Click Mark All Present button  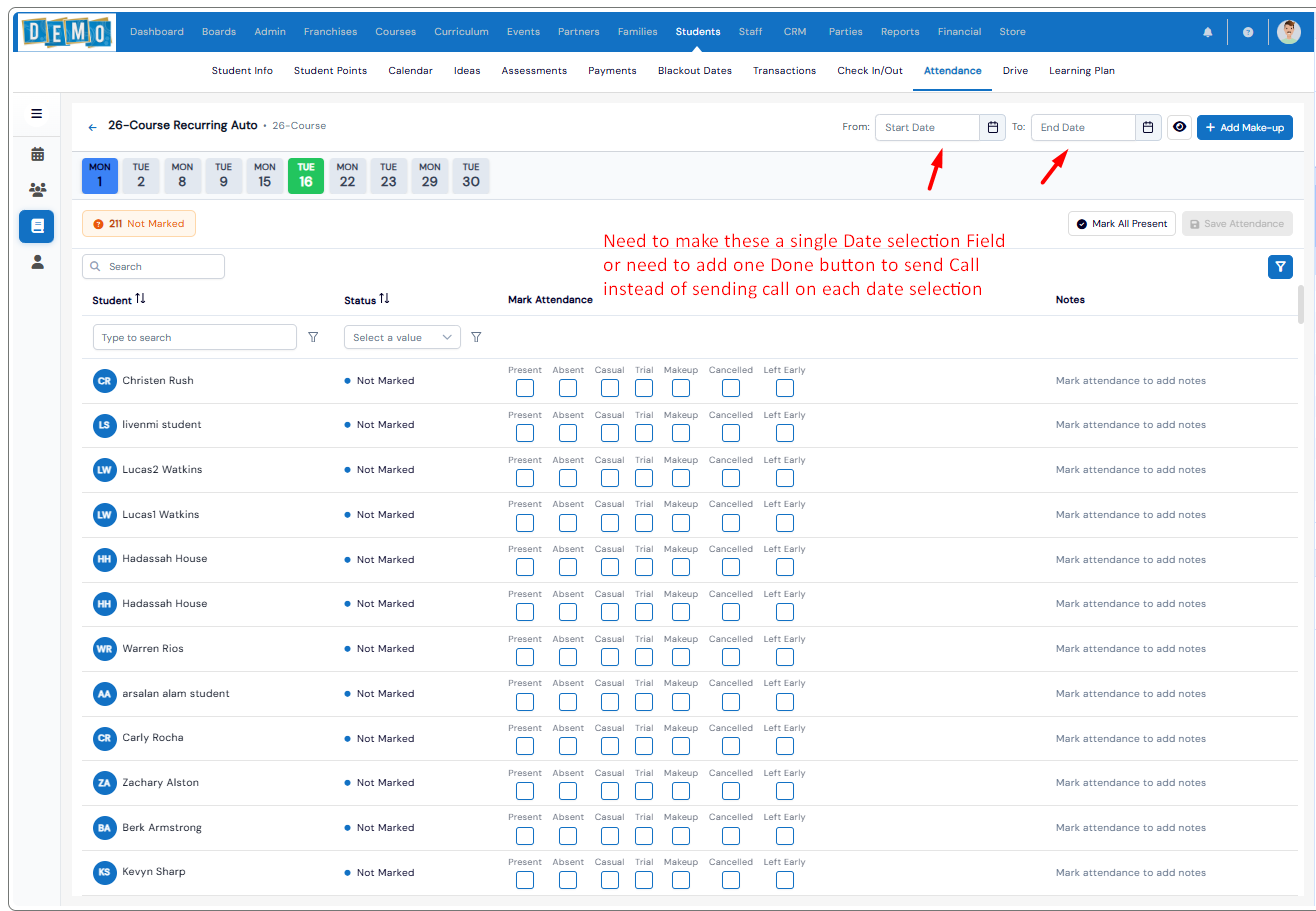(x=1122, y=224)
